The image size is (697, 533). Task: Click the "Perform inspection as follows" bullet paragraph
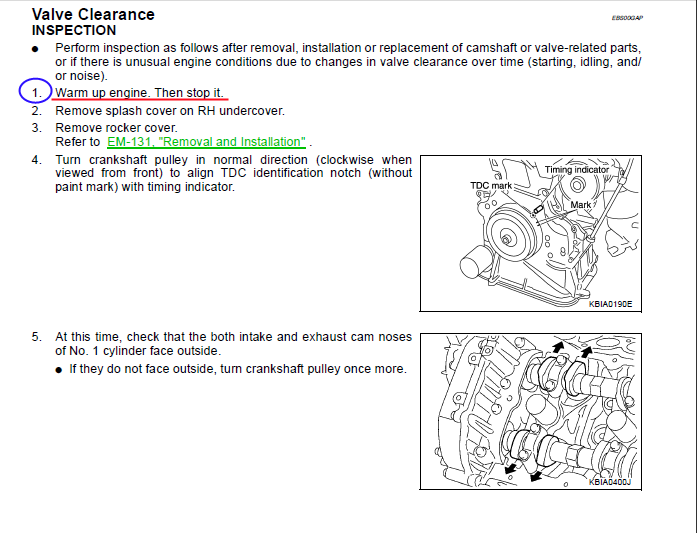[348, 61]
